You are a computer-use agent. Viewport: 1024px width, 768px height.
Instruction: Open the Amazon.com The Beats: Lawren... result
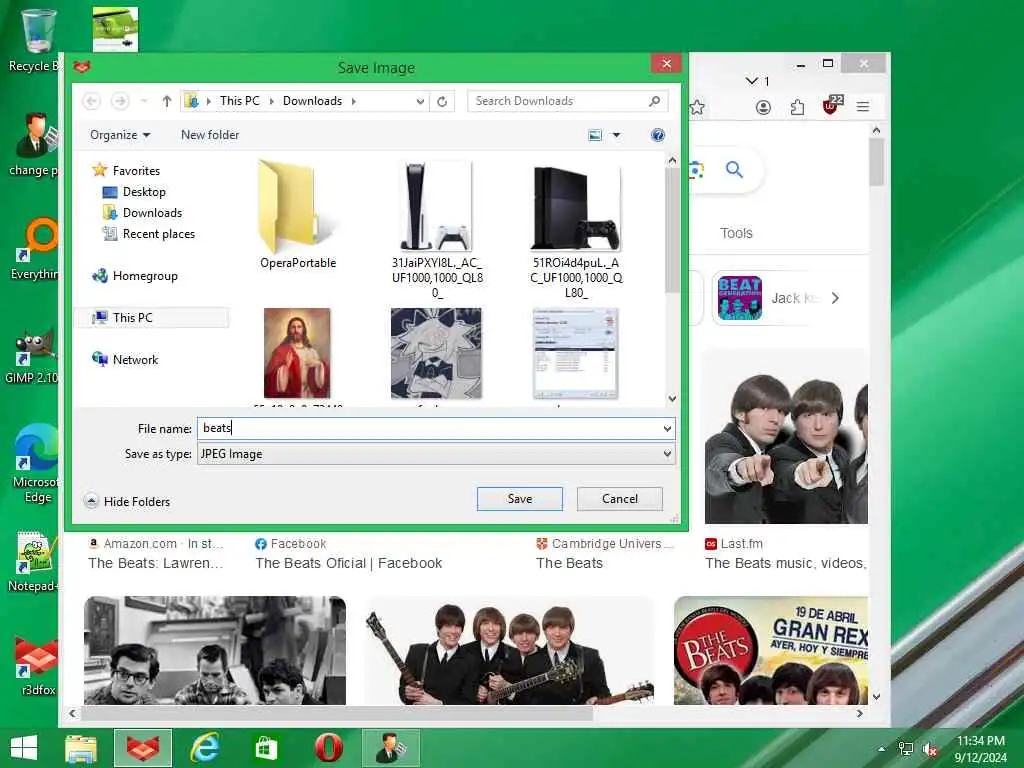click(155, 563)
